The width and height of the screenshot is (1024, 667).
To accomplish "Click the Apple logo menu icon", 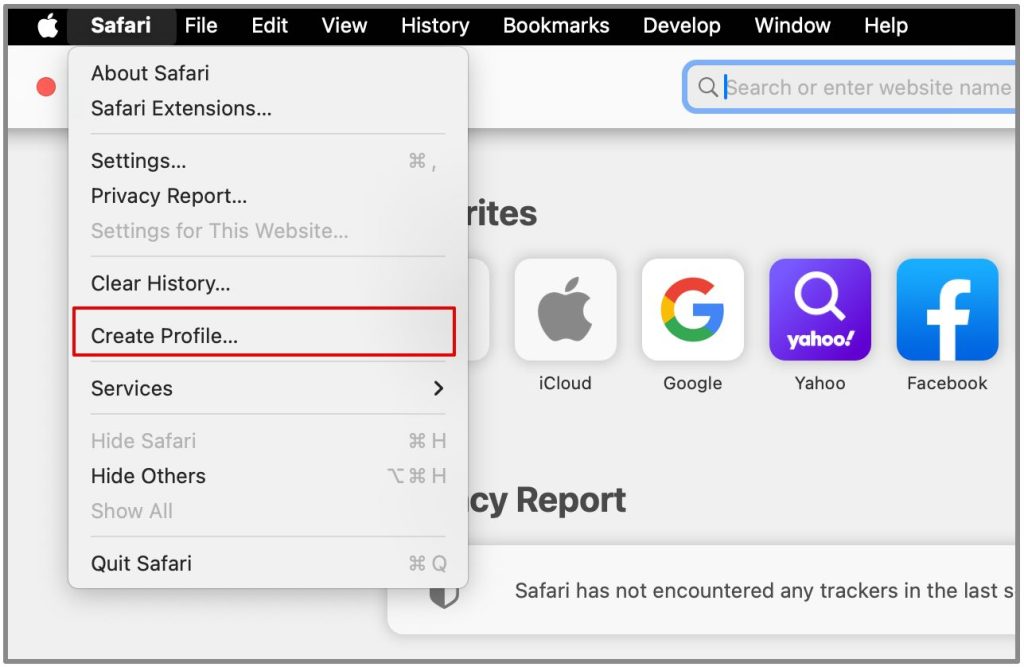I will (48, 26).
